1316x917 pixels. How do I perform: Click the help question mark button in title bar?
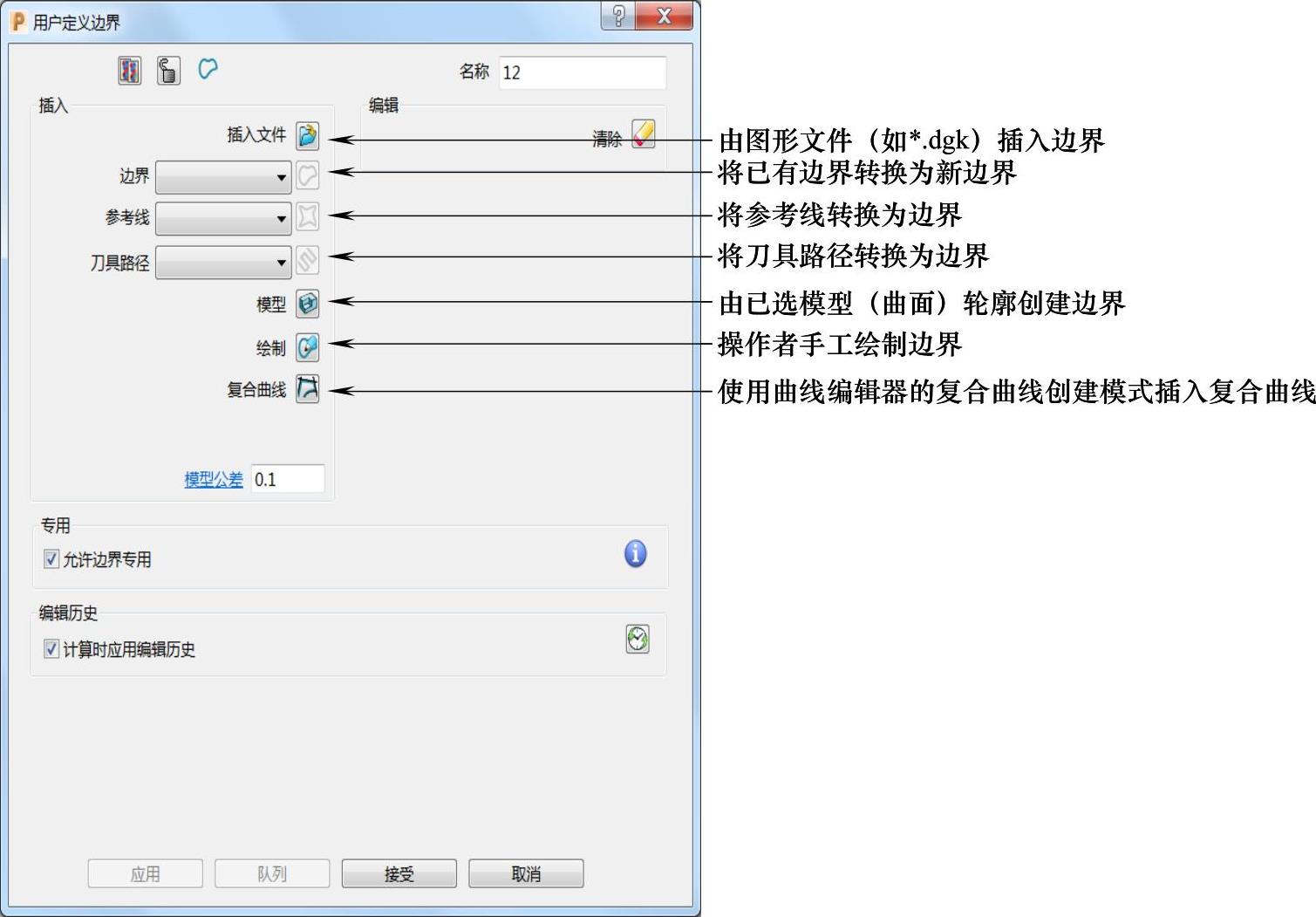click(618, 17)
